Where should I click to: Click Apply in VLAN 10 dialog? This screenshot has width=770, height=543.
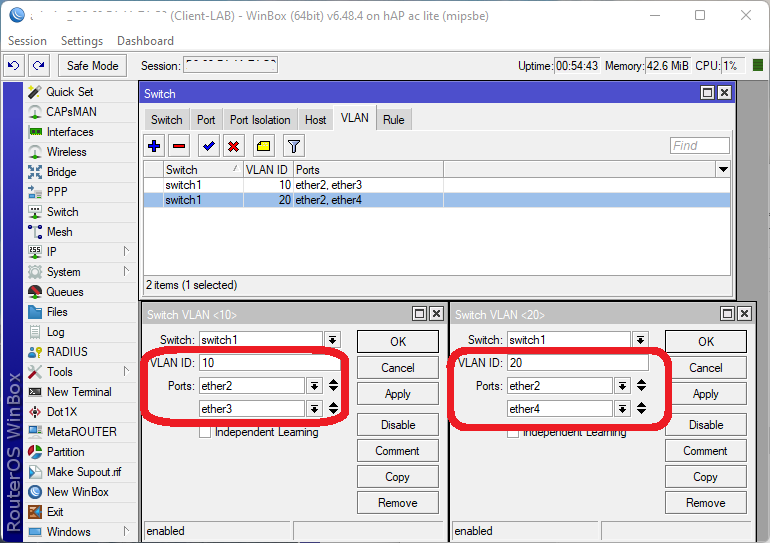pyautogui.click(x=398, y=394)
